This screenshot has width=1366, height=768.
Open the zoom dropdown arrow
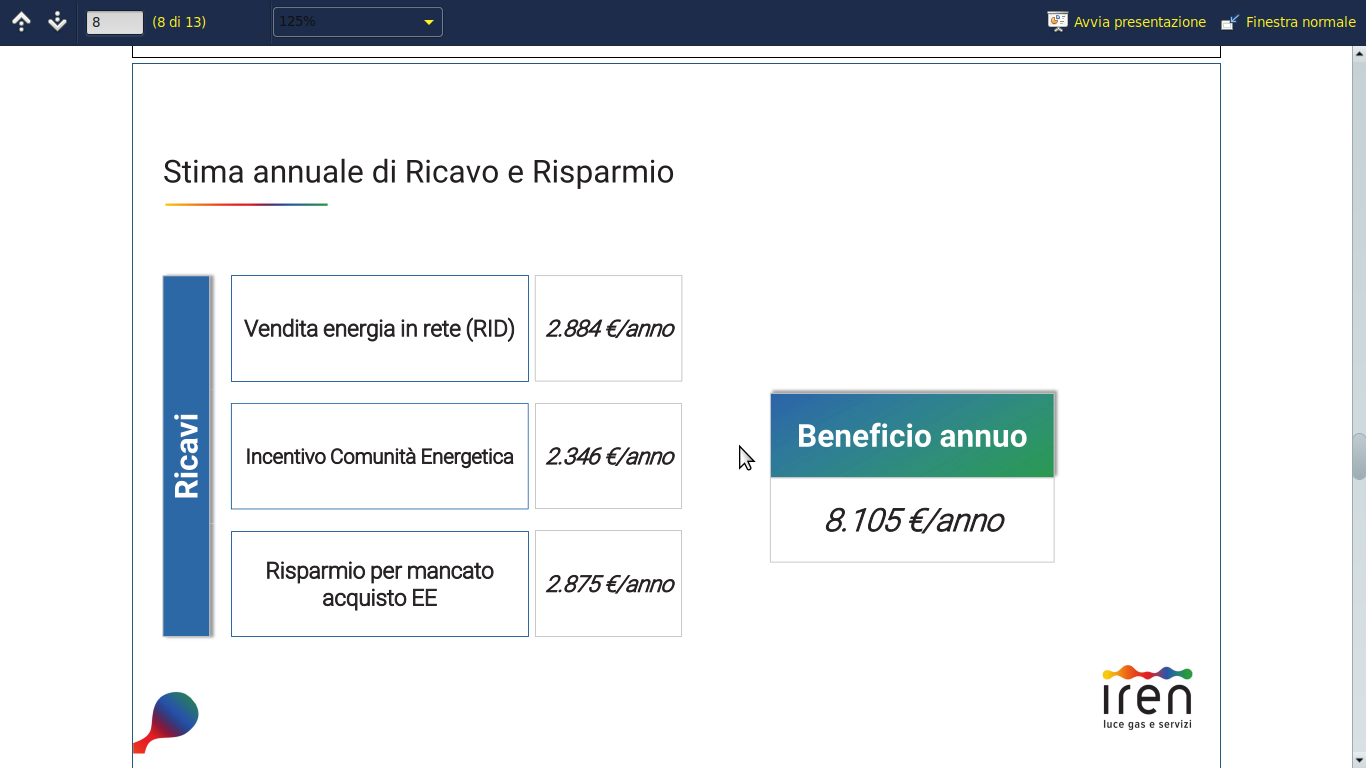429,22
